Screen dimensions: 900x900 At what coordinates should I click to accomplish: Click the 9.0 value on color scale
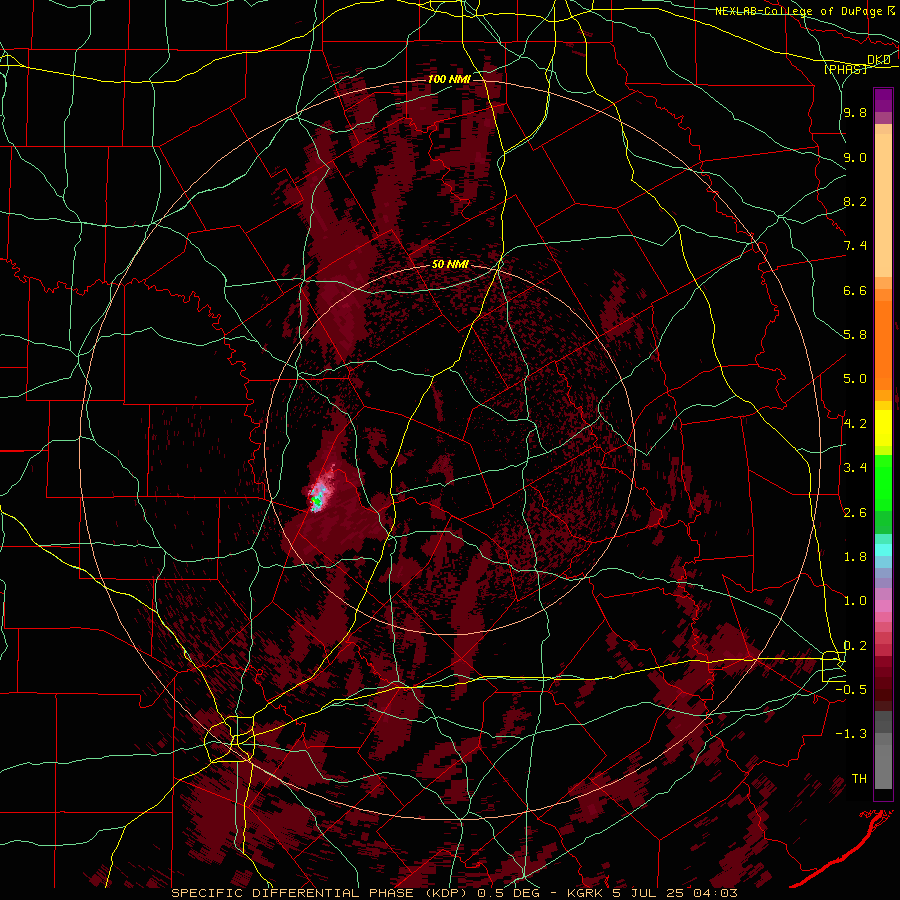click(855, 157)
